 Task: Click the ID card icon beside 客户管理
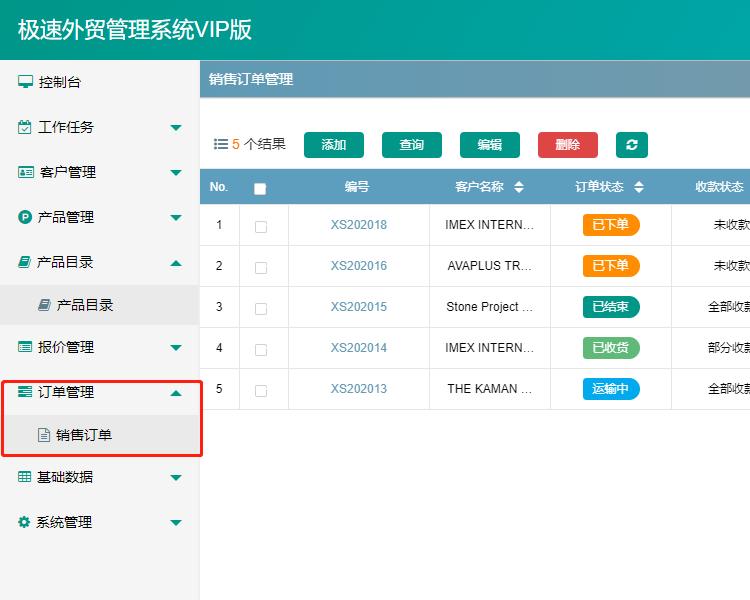coord(26,172)
